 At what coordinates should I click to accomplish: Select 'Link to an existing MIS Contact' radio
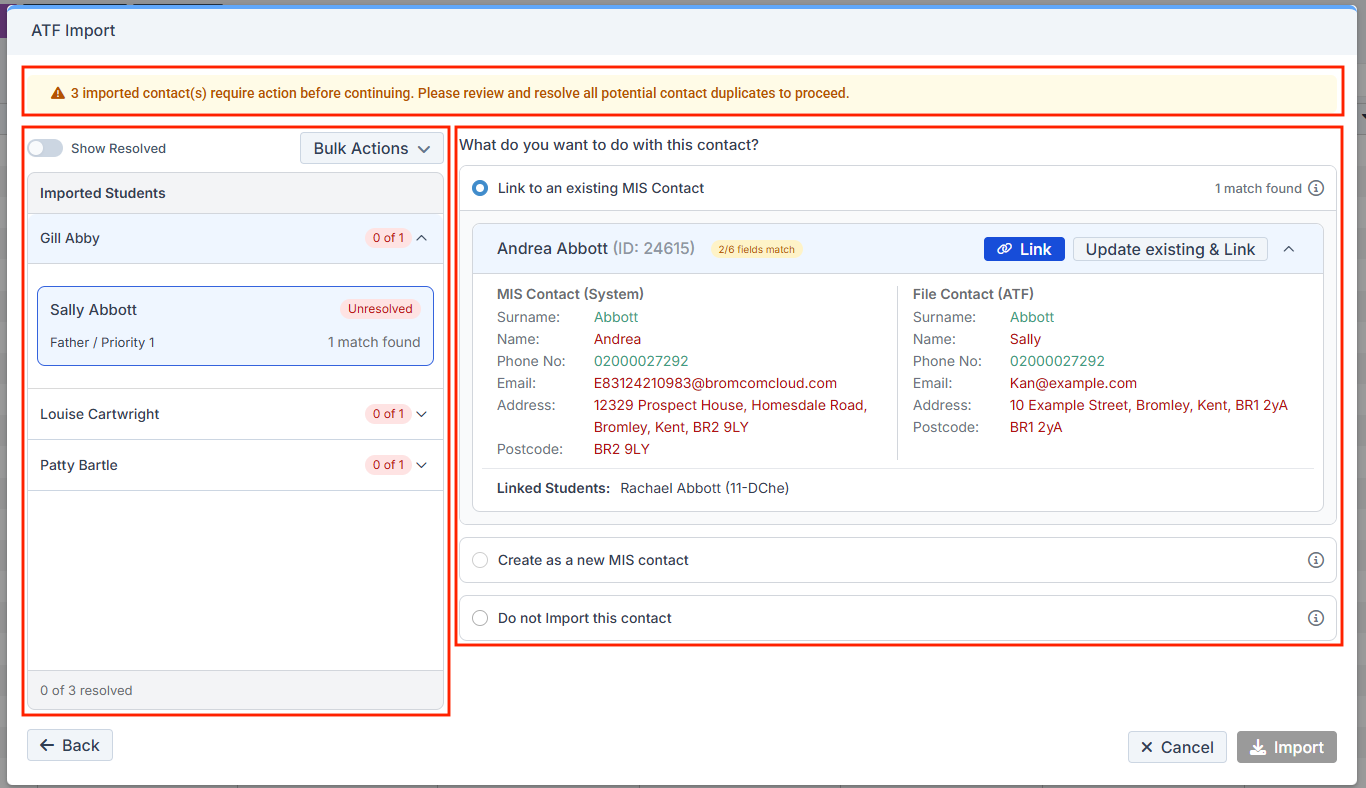pos(480,188)
